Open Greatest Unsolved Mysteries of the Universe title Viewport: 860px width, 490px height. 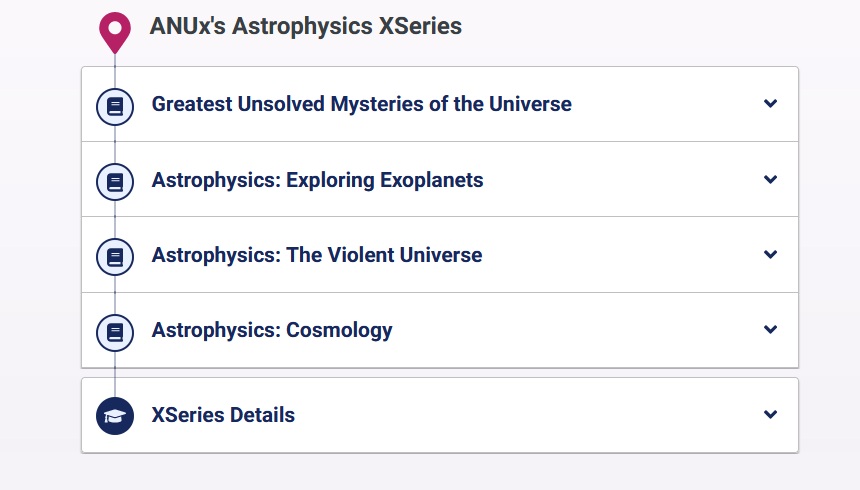(361, 104)
